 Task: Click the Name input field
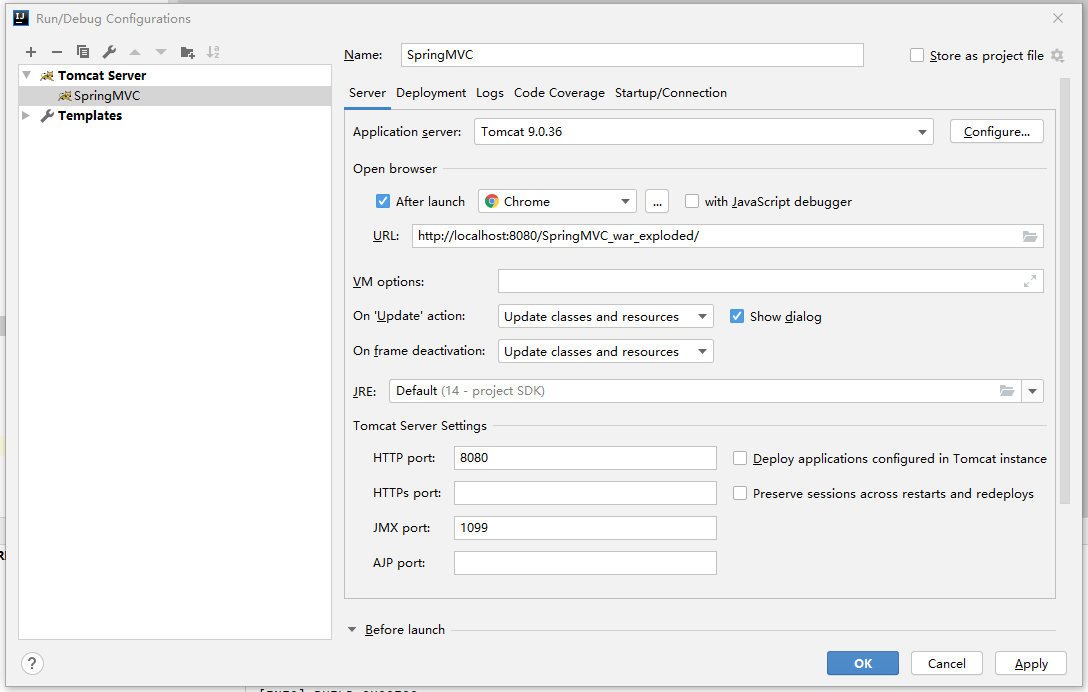tap(632, 55)
